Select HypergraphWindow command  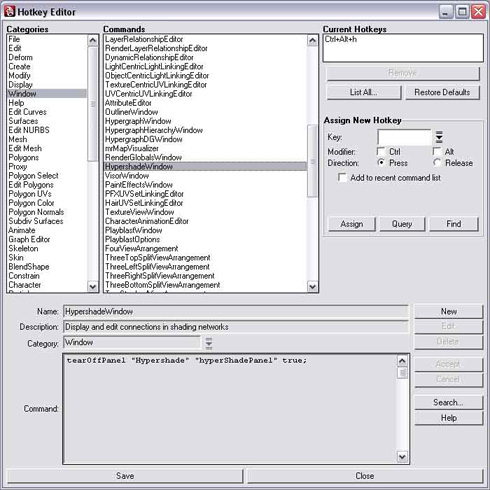point(205,121)
